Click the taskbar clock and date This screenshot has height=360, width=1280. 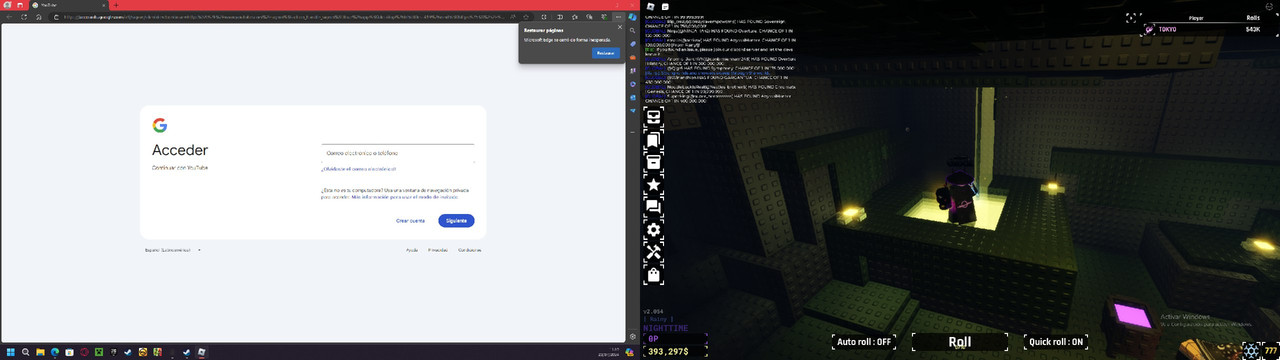click(609, 352)
